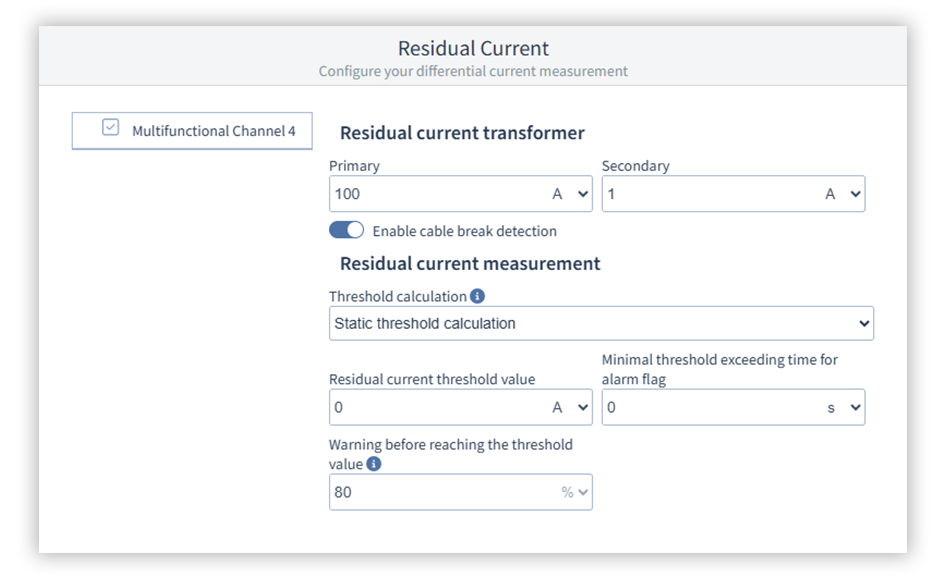945x578 pixels.
Task: Open the Secondary current unit dropdown
Action: click(842, 194)
